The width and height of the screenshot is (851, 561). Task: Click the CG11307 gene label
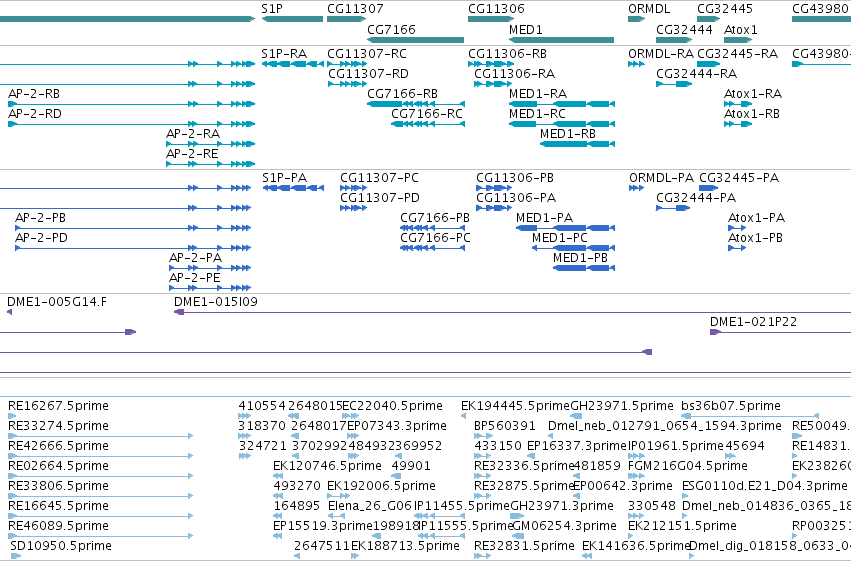click(x=355, y=9)
